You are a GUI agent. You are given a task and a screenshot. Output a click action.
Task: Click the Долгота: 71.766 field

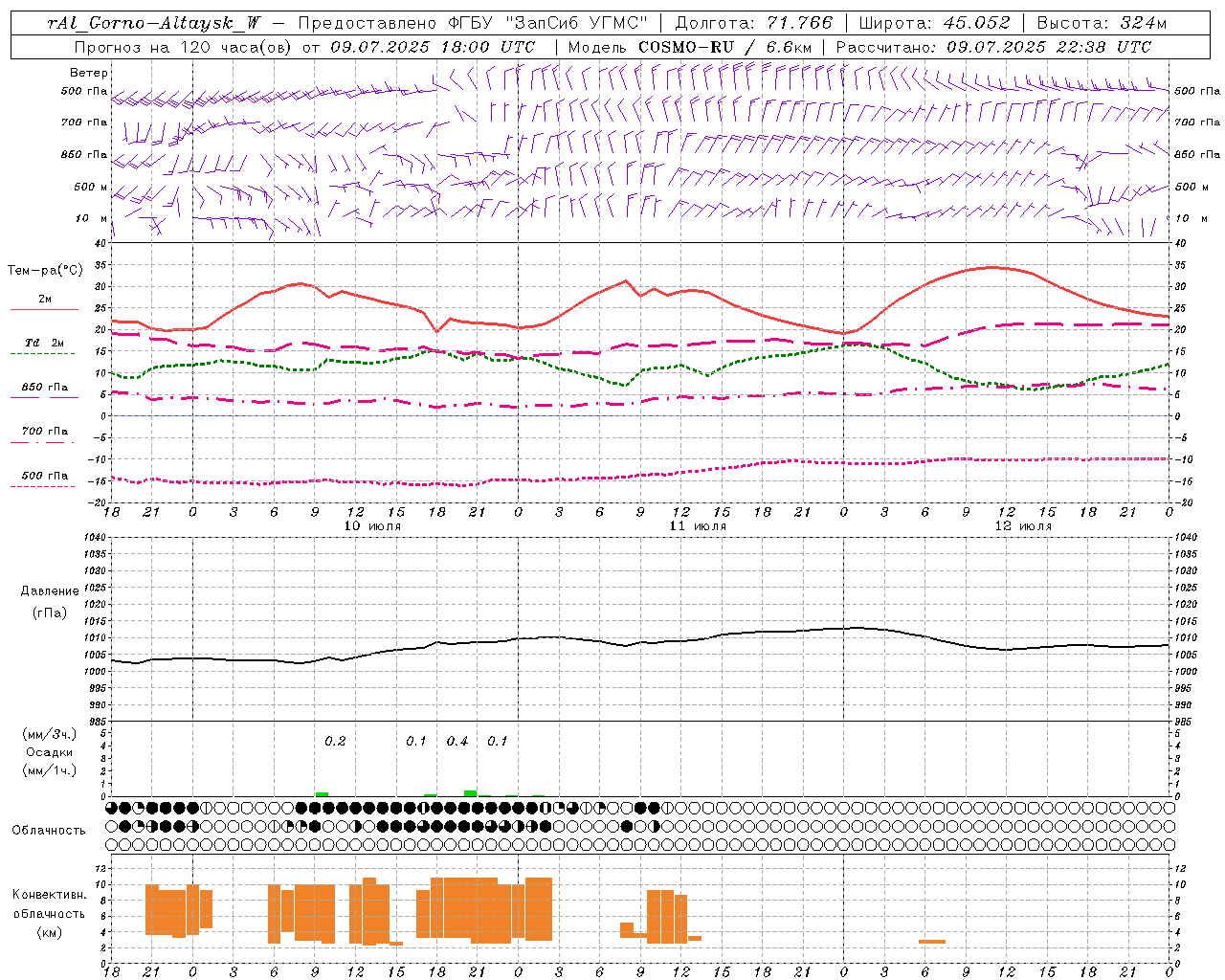(x=754, y=23)
